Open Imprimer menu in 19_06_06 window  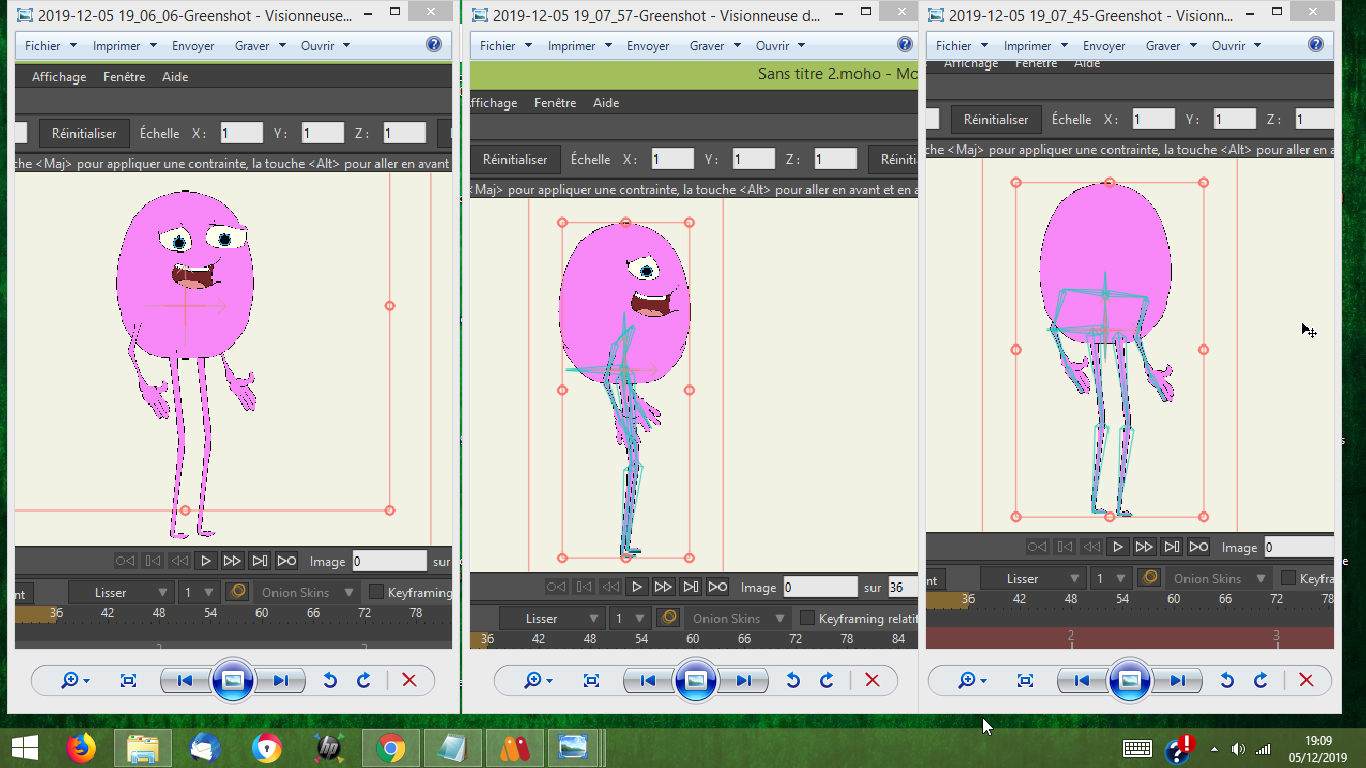[x=124, y=46]
